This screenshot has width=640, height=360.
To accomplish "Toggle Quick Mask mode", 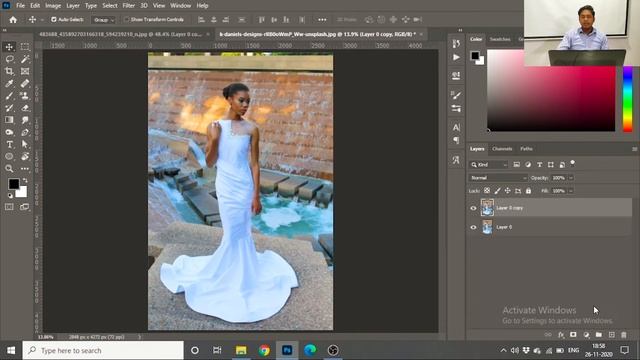I will tap(9, 207).
